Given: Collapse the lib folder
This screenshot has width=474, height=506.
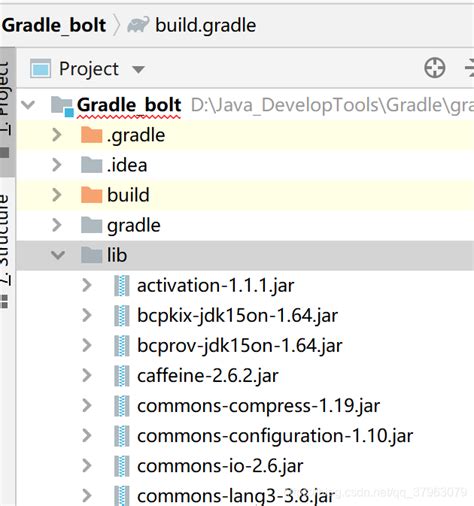Looking at the screenshot, I should click(58, 255).
